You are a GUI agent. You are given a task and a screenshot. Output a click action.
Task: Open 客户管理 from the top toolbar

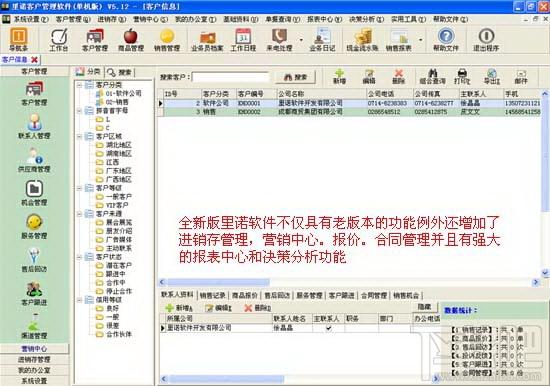click(95, 40)
